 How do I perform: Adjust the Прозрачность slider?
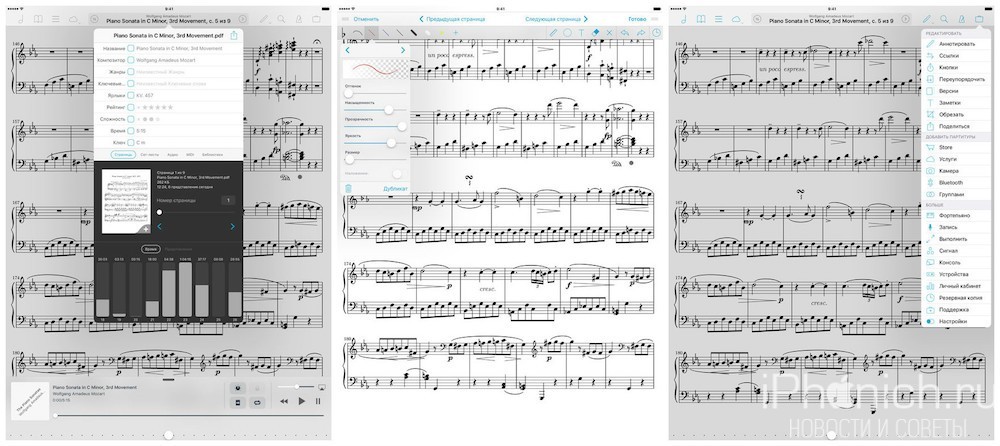[376, 126]
